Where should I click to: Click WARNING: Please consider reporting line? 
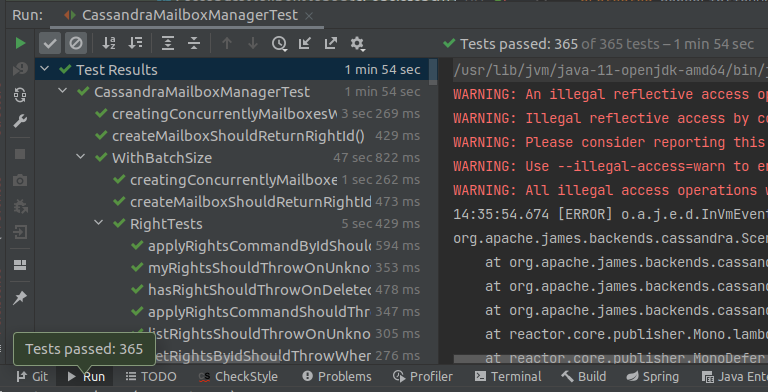[x=610, y=142]
